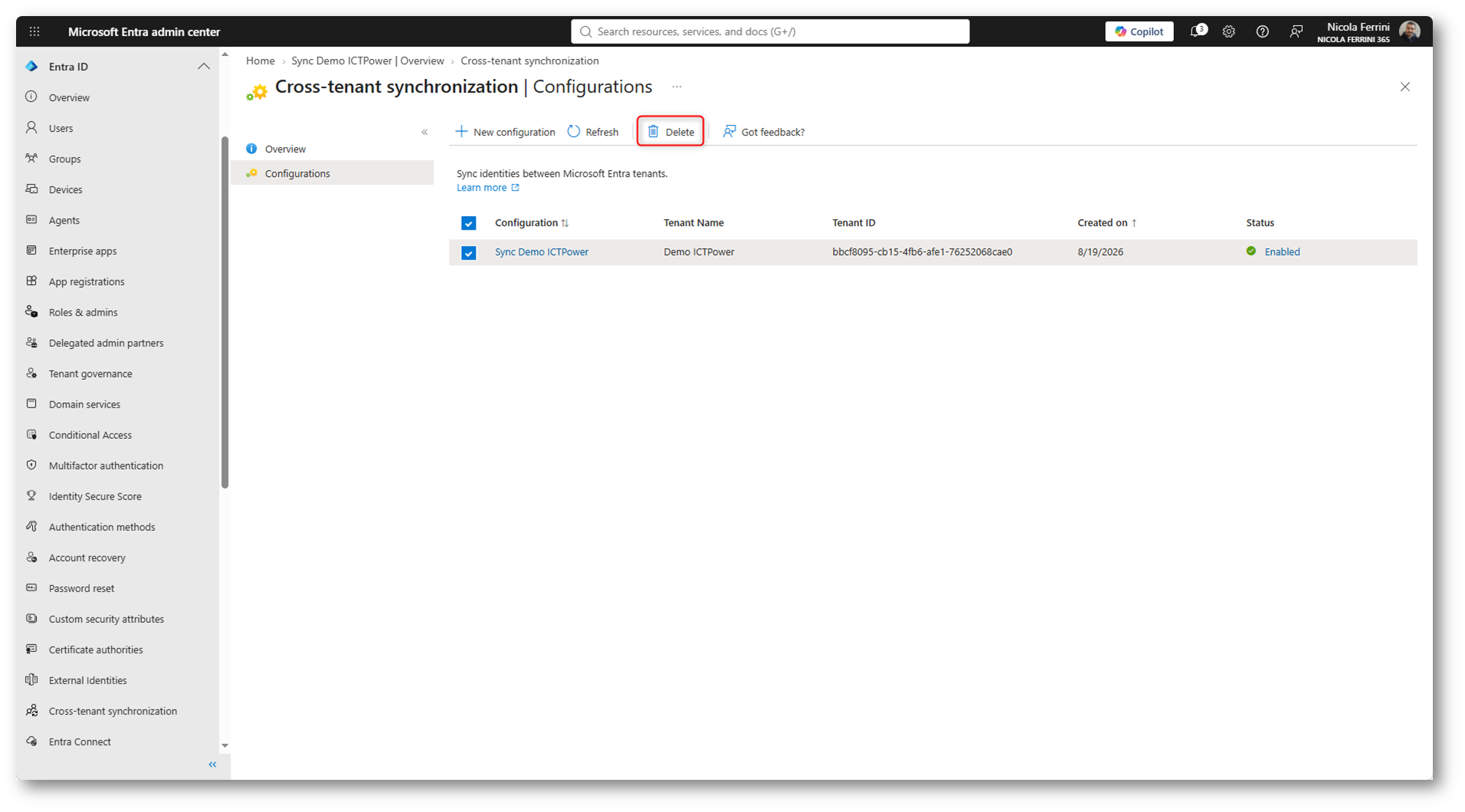Click the Enterprise apps icon
Viewport: 1465px width, 812px height.
click(31, 250)
